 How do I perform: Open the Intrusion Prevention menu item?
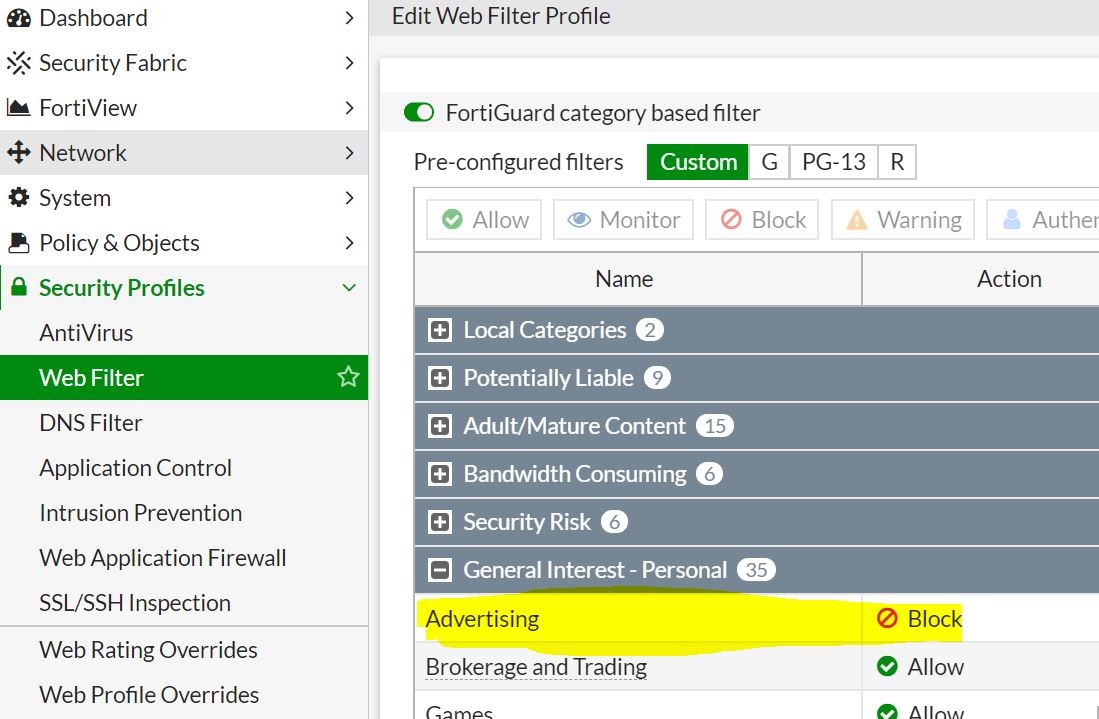pyautogui.click(x=184, y=512)
